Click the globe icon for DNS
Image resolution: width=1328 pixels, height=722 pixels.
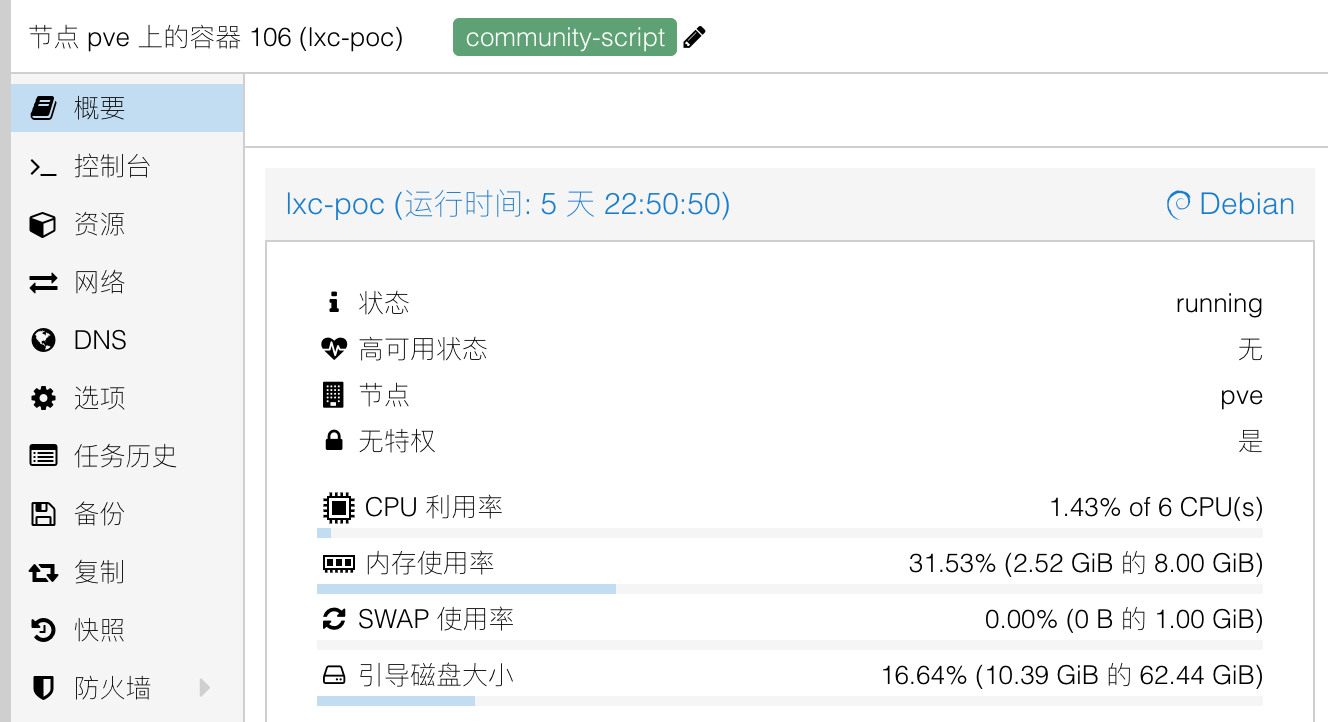tap(43, 341)
